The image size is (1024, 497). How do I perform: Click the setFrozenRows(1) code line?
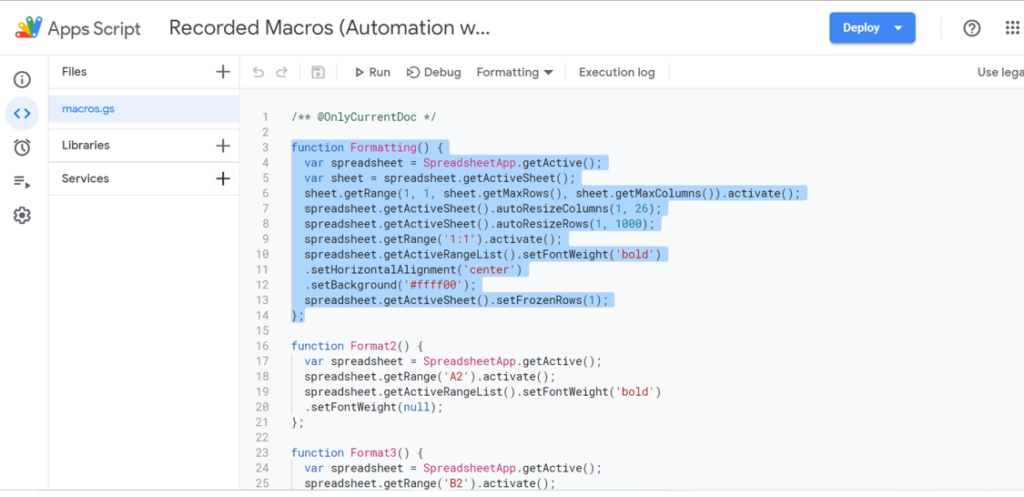pyautogui.click(x=456, y=300)
